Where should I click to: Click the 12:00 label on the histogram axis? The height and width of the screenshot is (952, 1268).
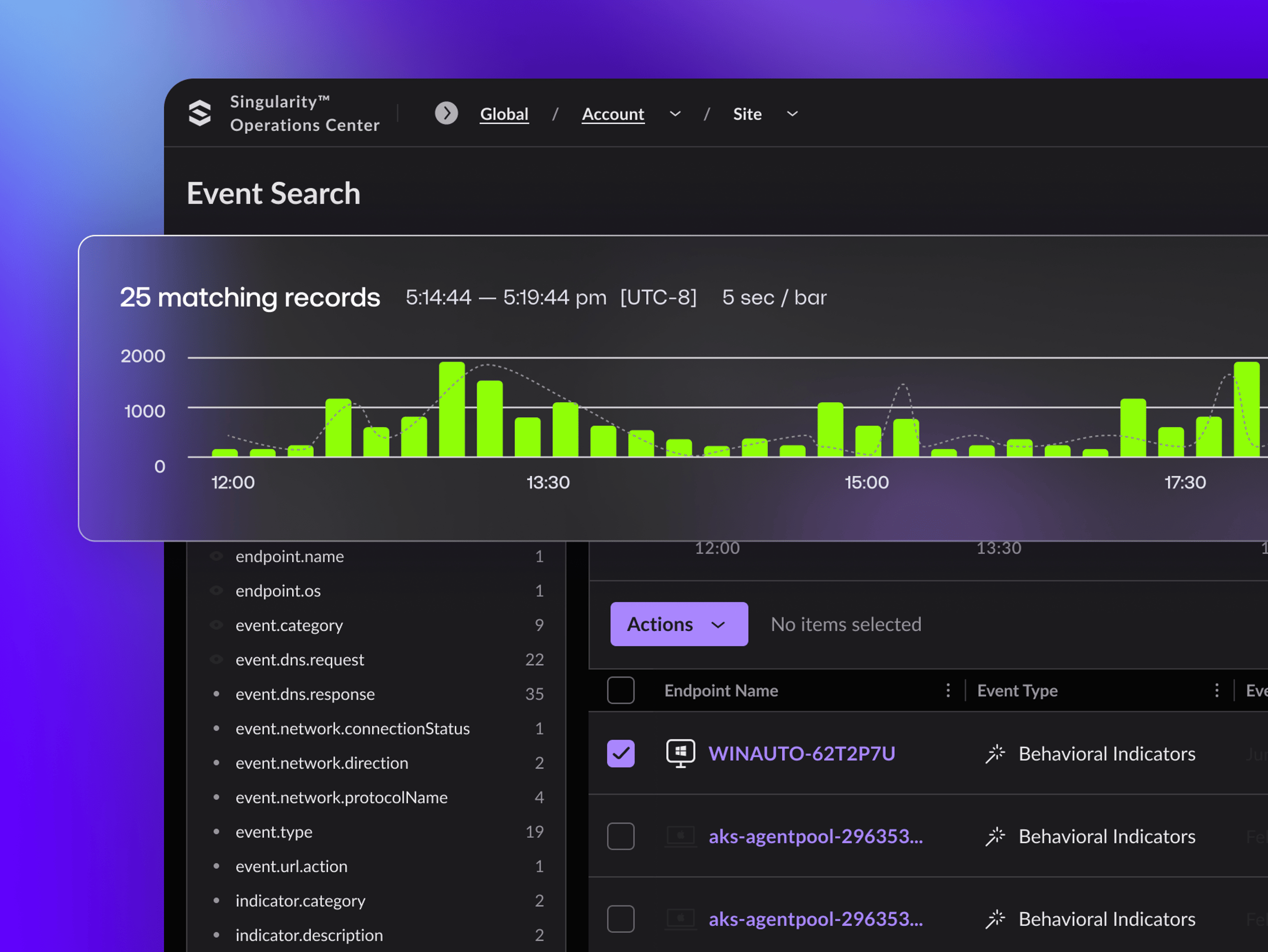pos(233,482)
